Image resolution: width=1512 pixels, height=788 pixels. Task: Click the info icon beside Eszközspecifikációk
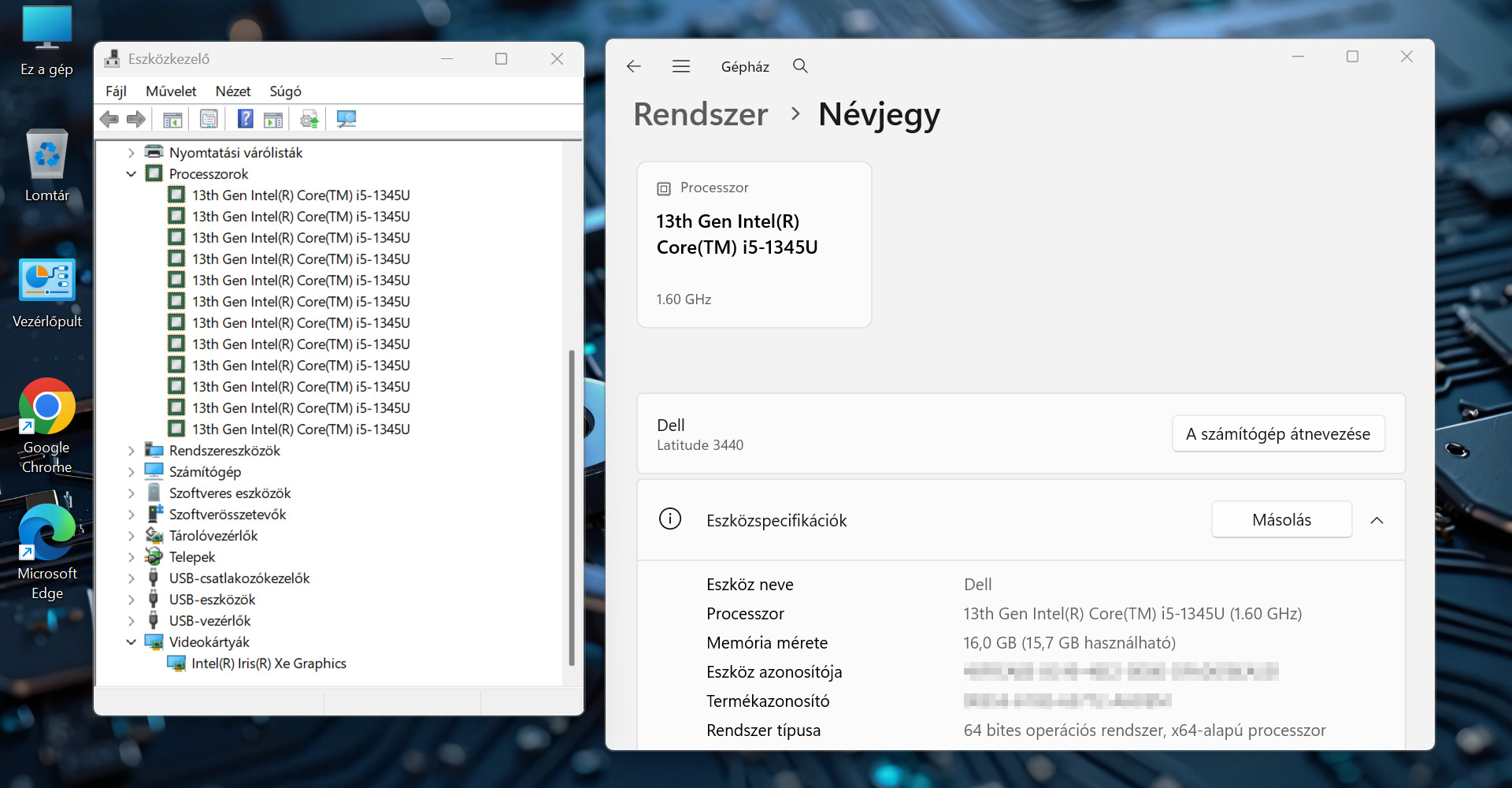tap(670, 519)
